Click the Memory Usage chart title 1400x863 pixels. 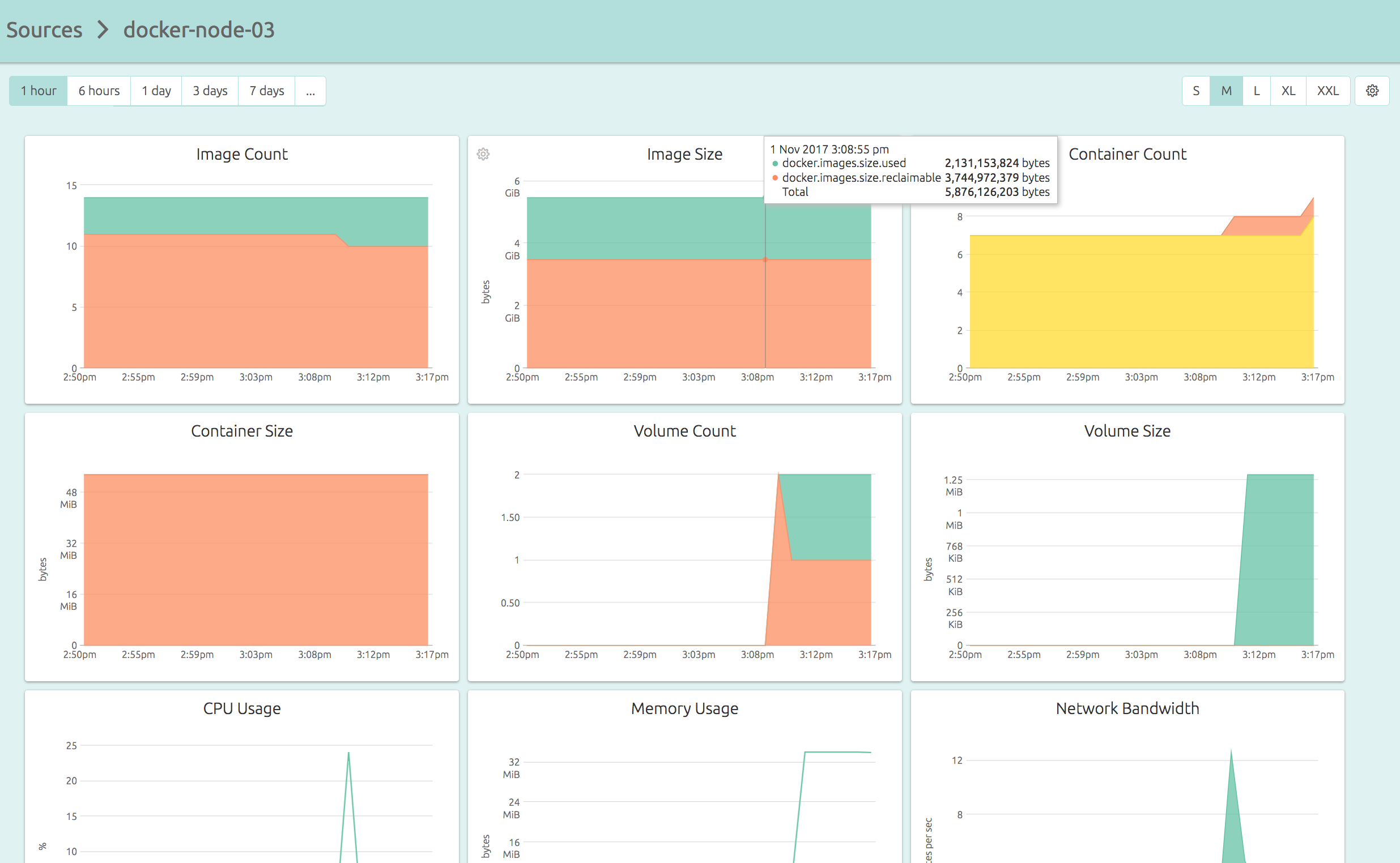point(684,708)
